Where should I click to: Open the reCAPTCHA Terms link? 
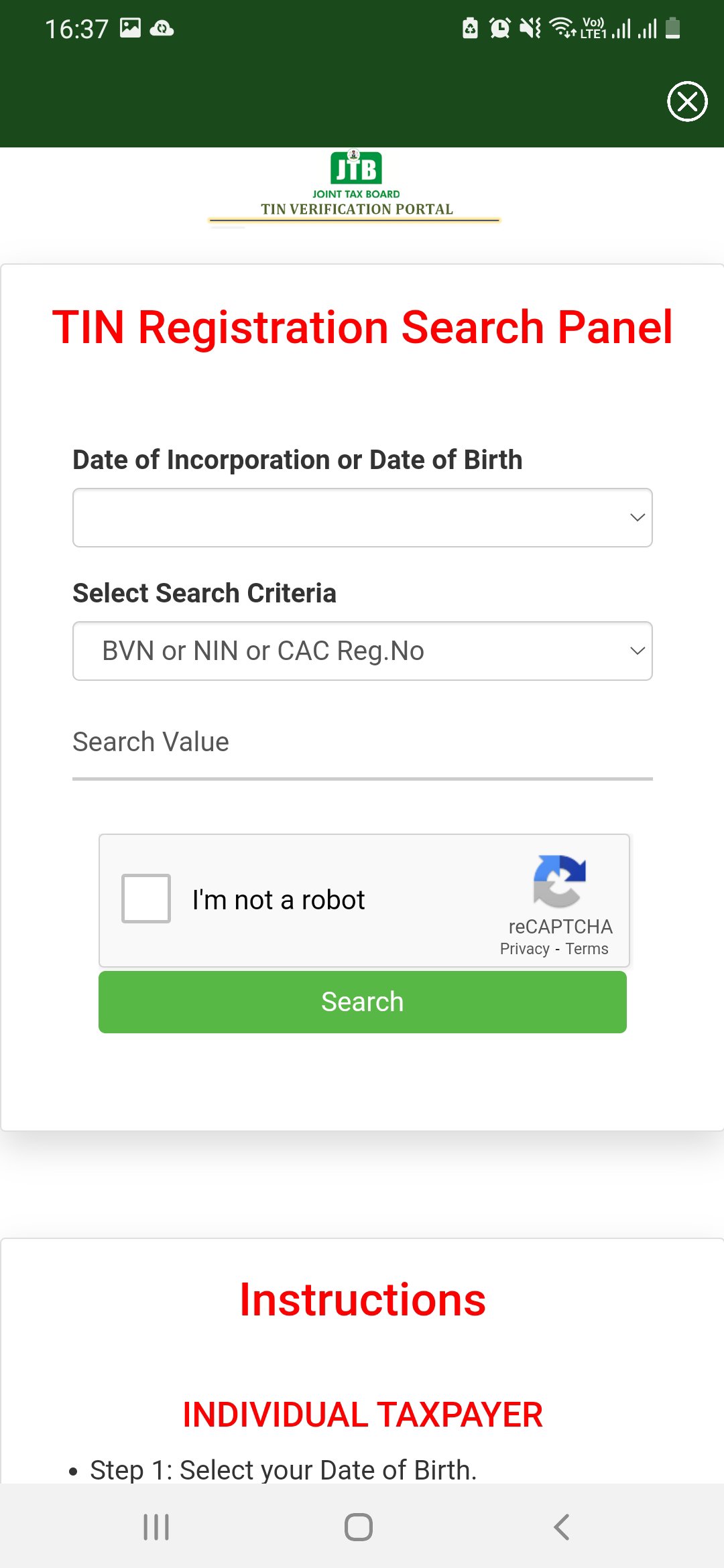(x=587, y=949)
